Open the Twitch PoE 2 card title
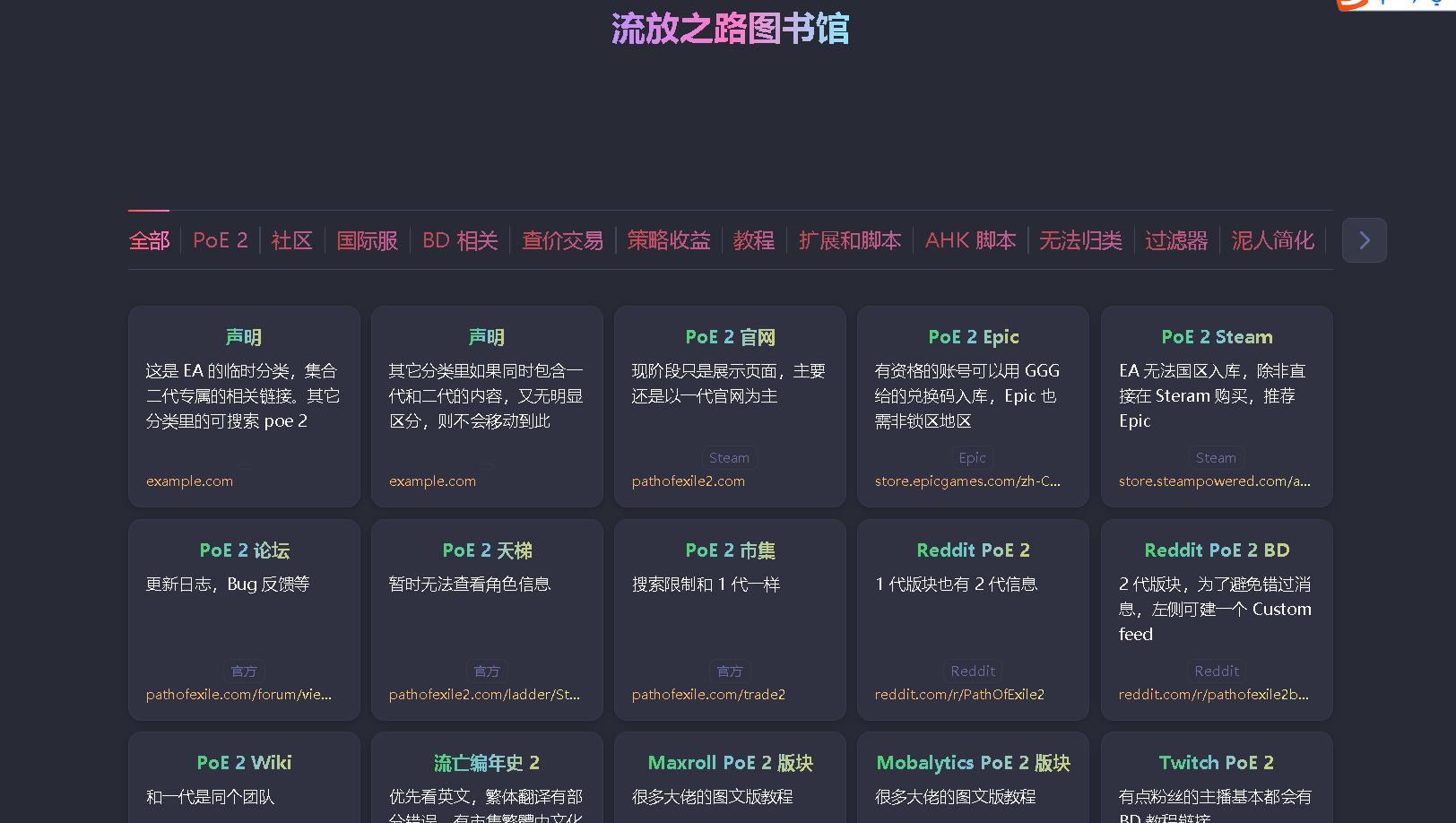This screenshot has height=823, width=1456. click(x=1217, y=763)
